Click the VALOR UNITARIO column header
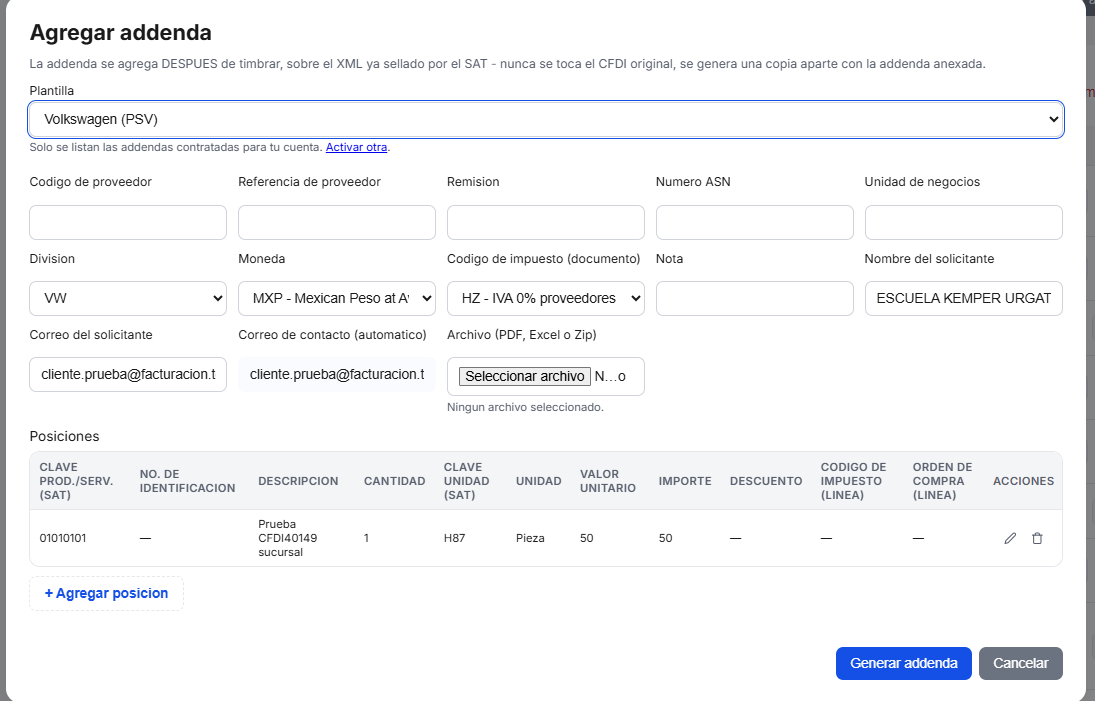 [608, 481]
